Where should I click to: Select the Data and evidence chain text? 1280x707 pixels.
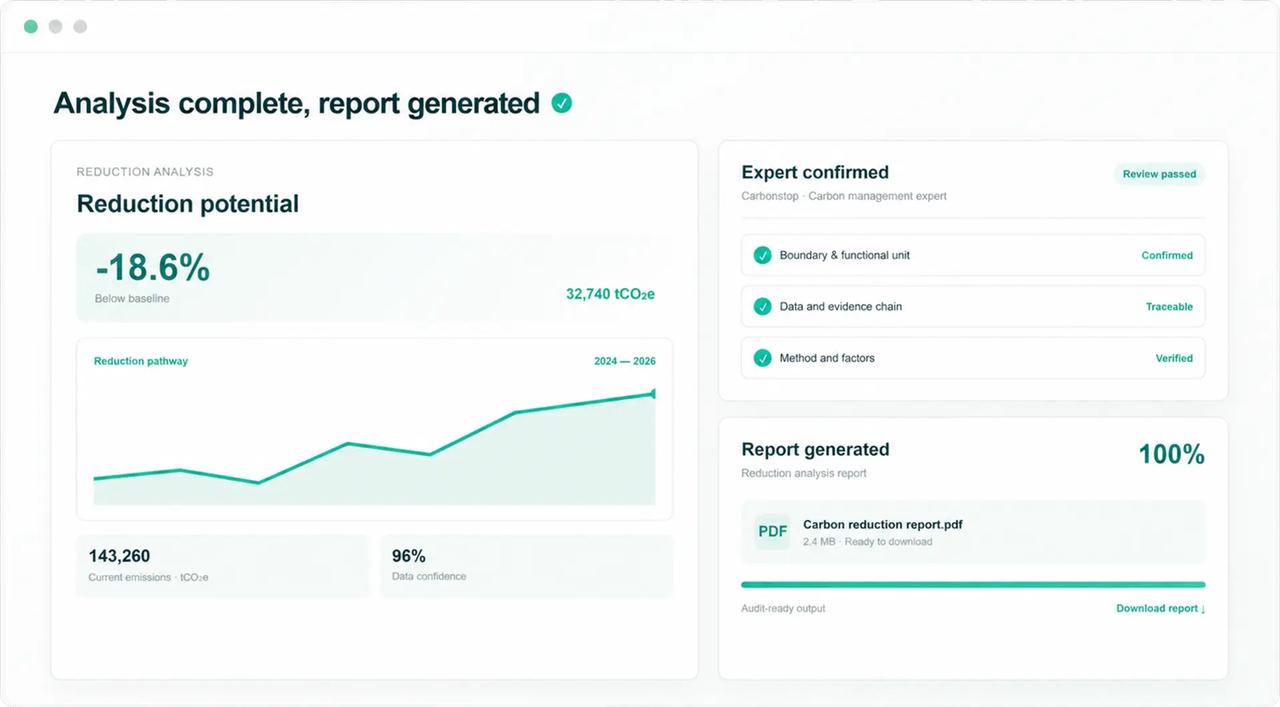[x=841, y=306]
